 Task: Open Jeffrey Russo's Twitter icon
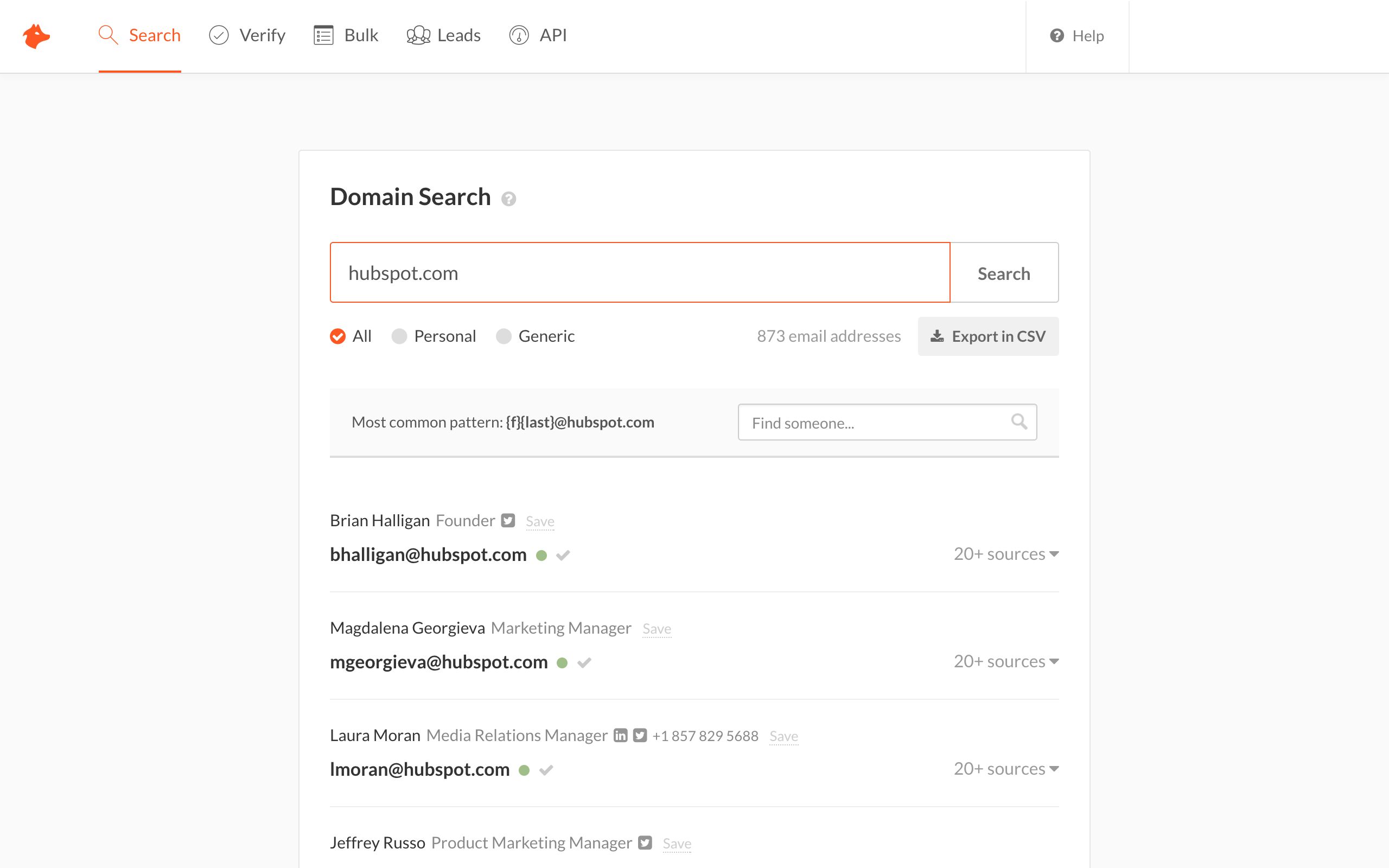click(645, 842)
